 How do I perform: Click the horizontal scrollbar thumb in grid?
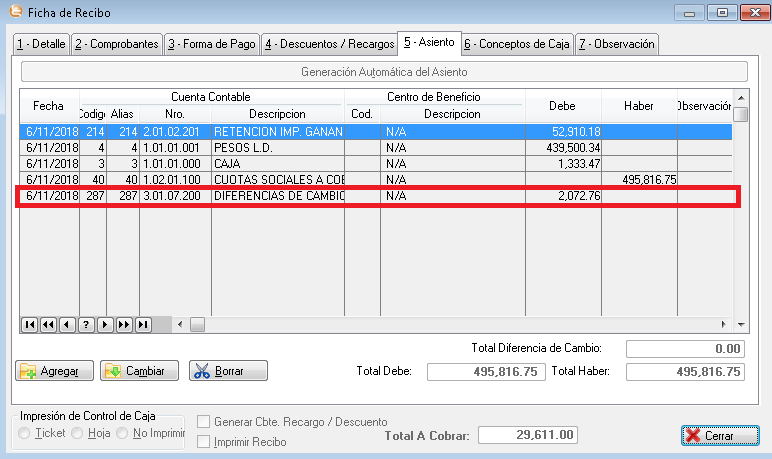click(x=197, y=324)
